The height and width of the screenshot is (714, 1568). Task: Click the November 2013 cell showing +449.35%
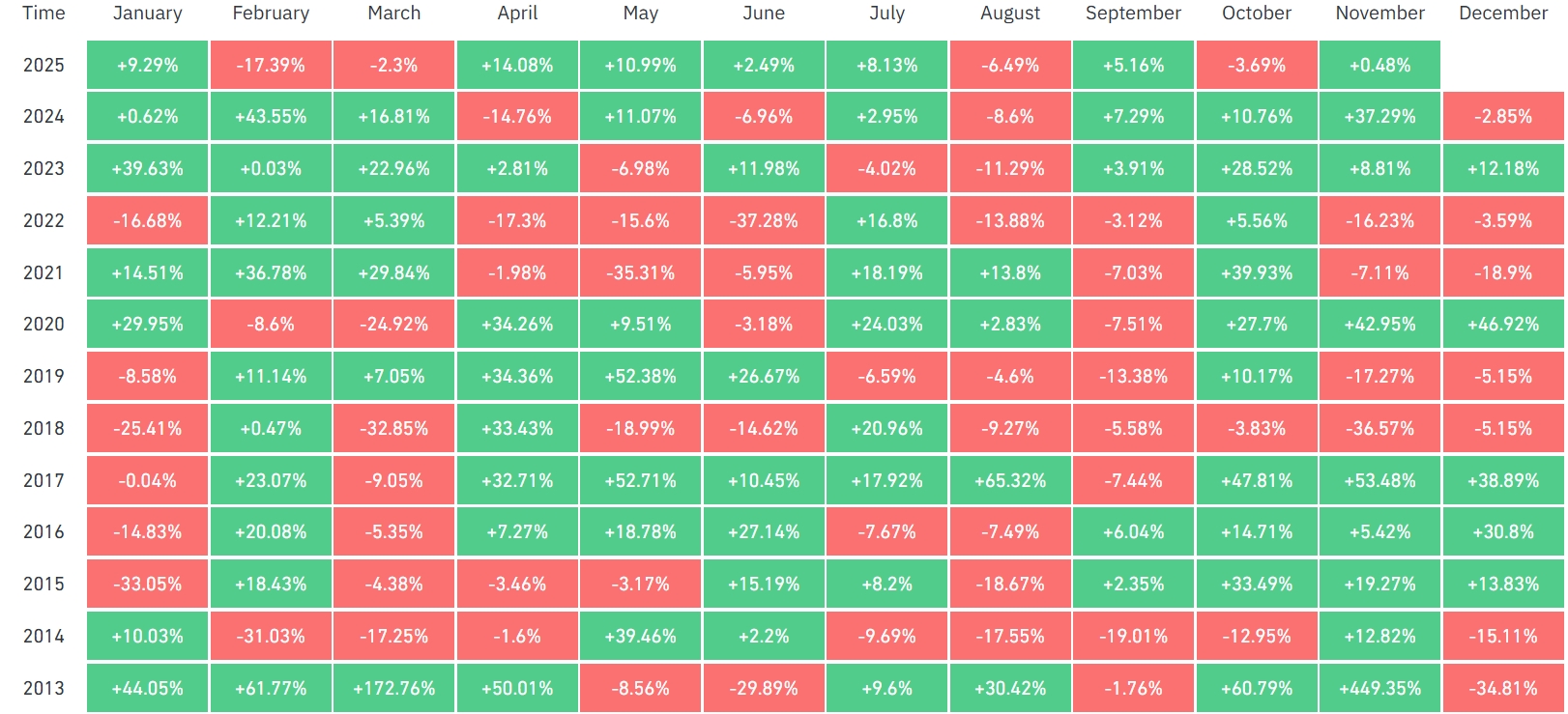[1379, 689]
